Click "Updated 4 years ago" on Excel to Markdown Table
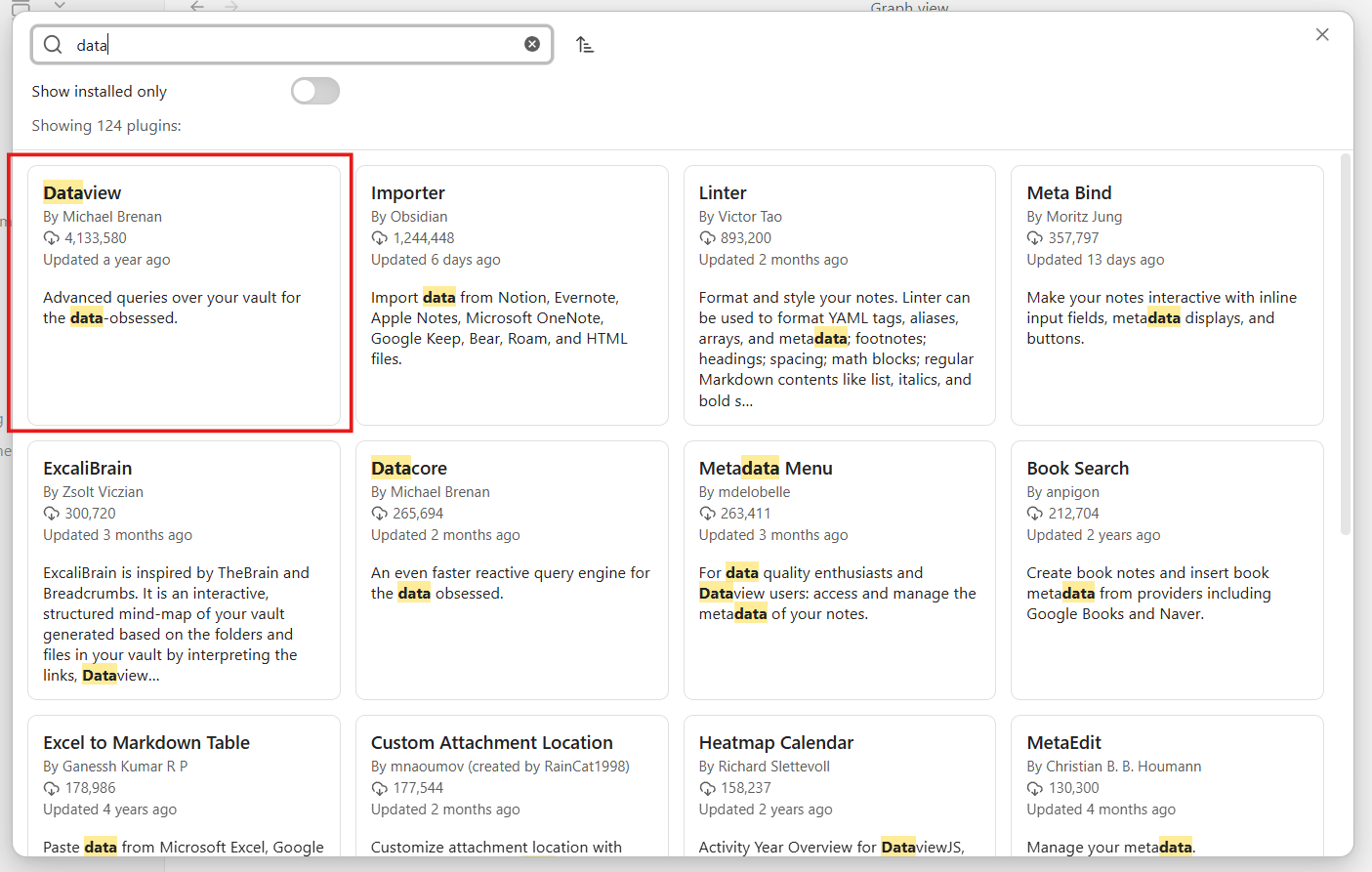Screen dimensions: 1372x872 tap(109, 810)
